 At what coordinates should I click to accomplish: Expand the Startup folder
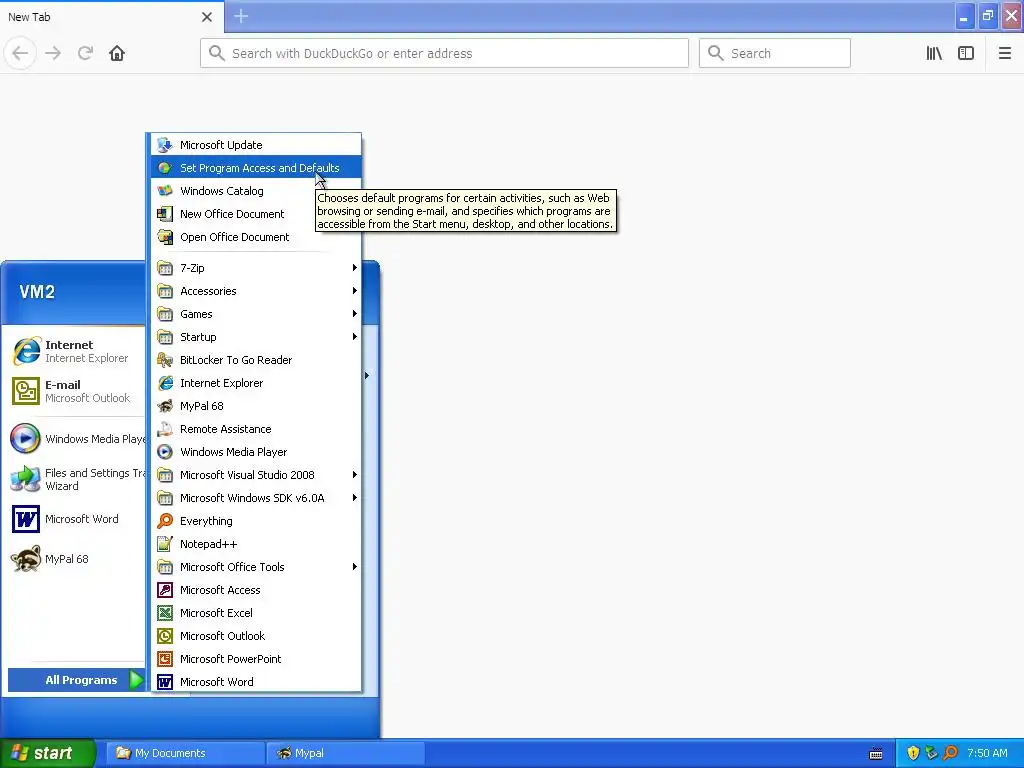click(256, 337)
